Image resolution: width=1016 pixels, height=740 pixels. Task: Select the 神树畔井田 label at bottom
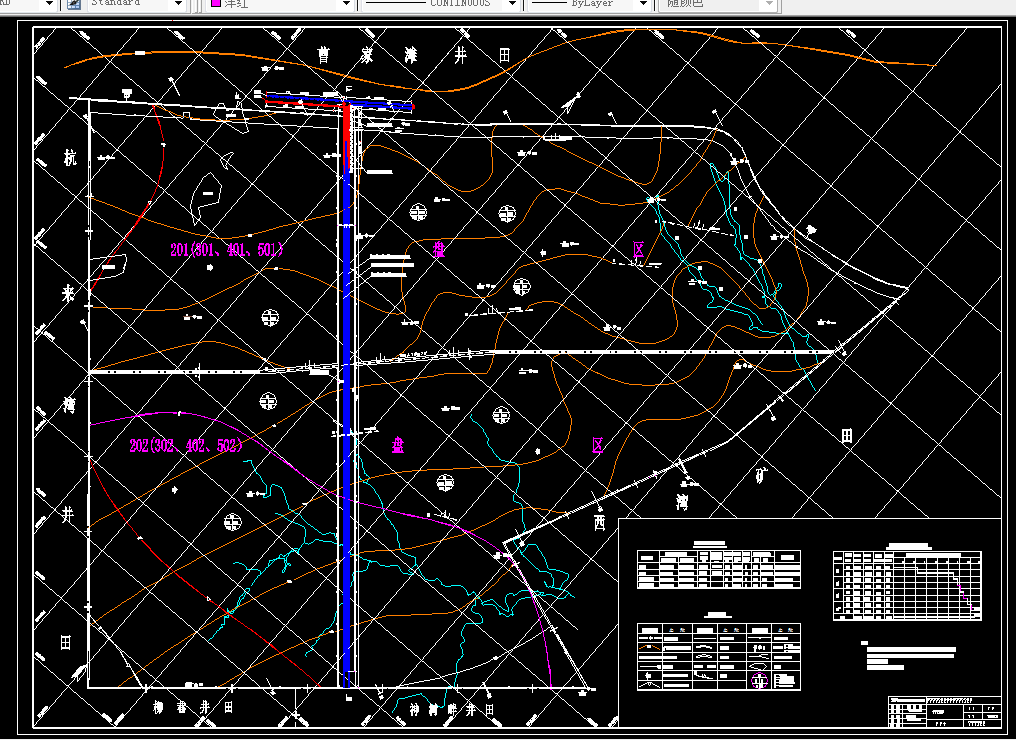(x=452, y=710)
